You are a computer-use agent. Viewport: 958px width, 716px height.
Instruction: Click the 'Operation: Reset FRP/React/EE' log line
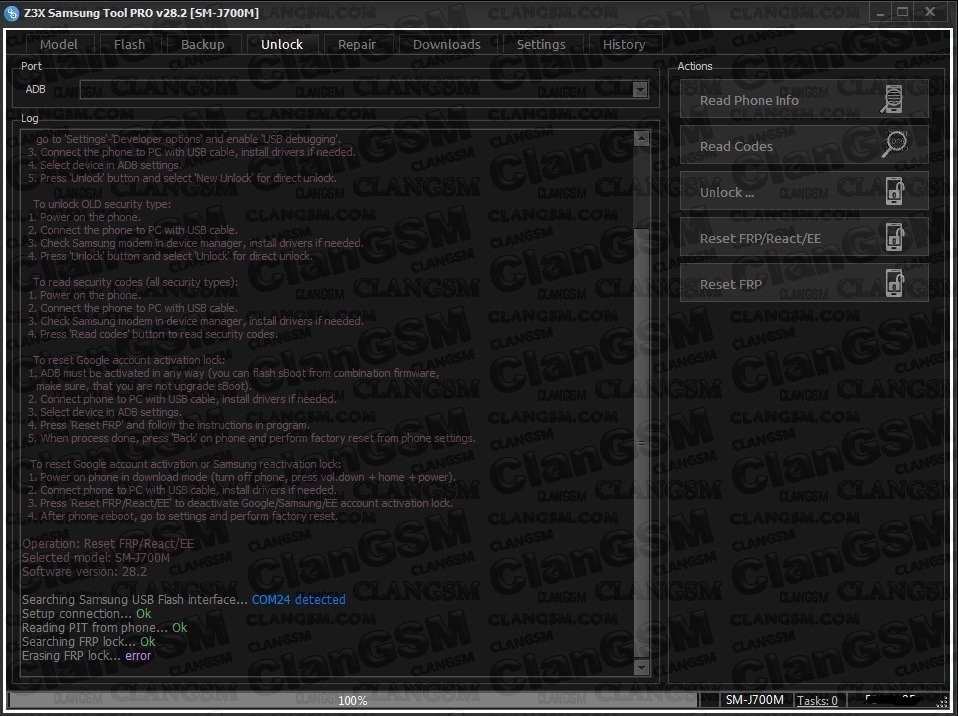coord(108,544)
